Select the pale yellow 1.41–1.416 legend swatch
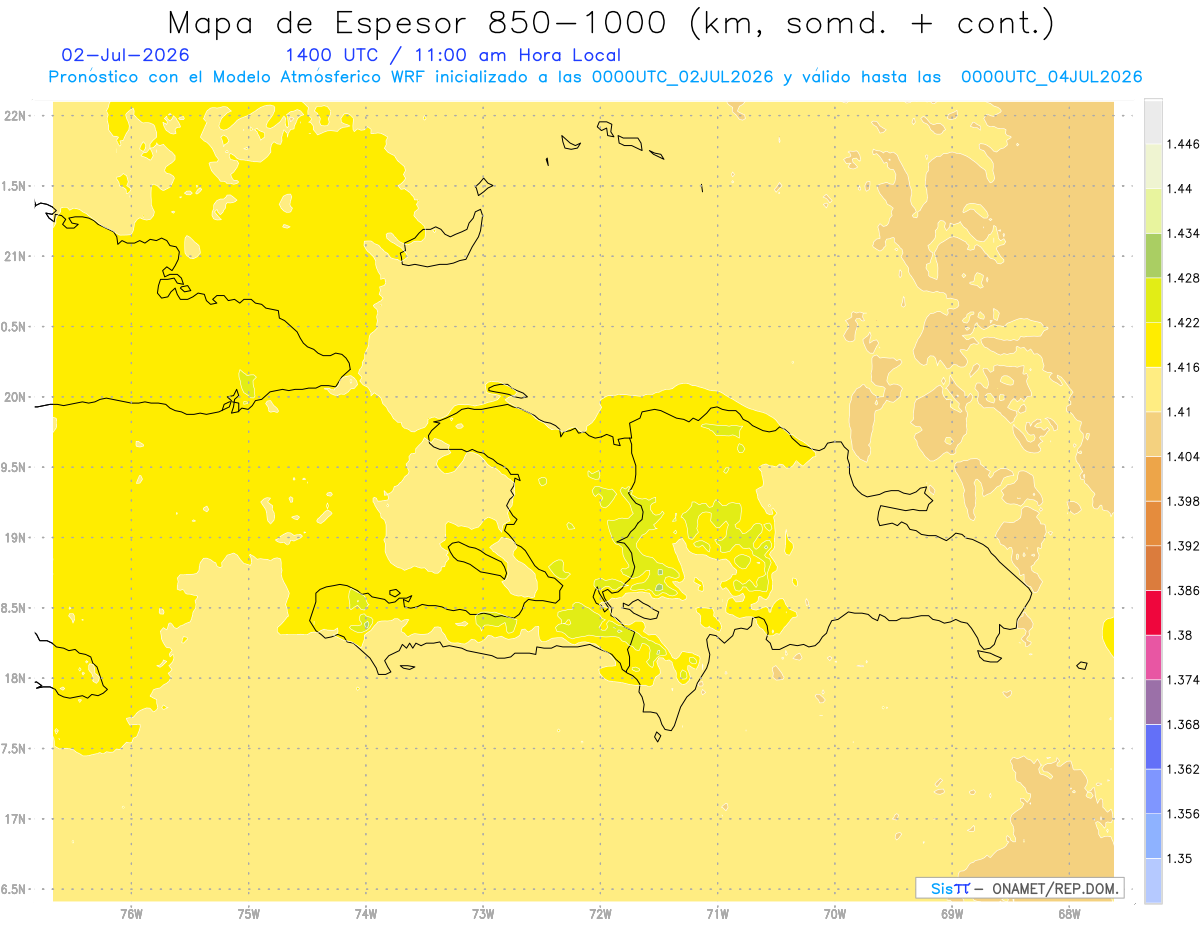Screen dimensions: 1200x927 [x=1153, y=389]
